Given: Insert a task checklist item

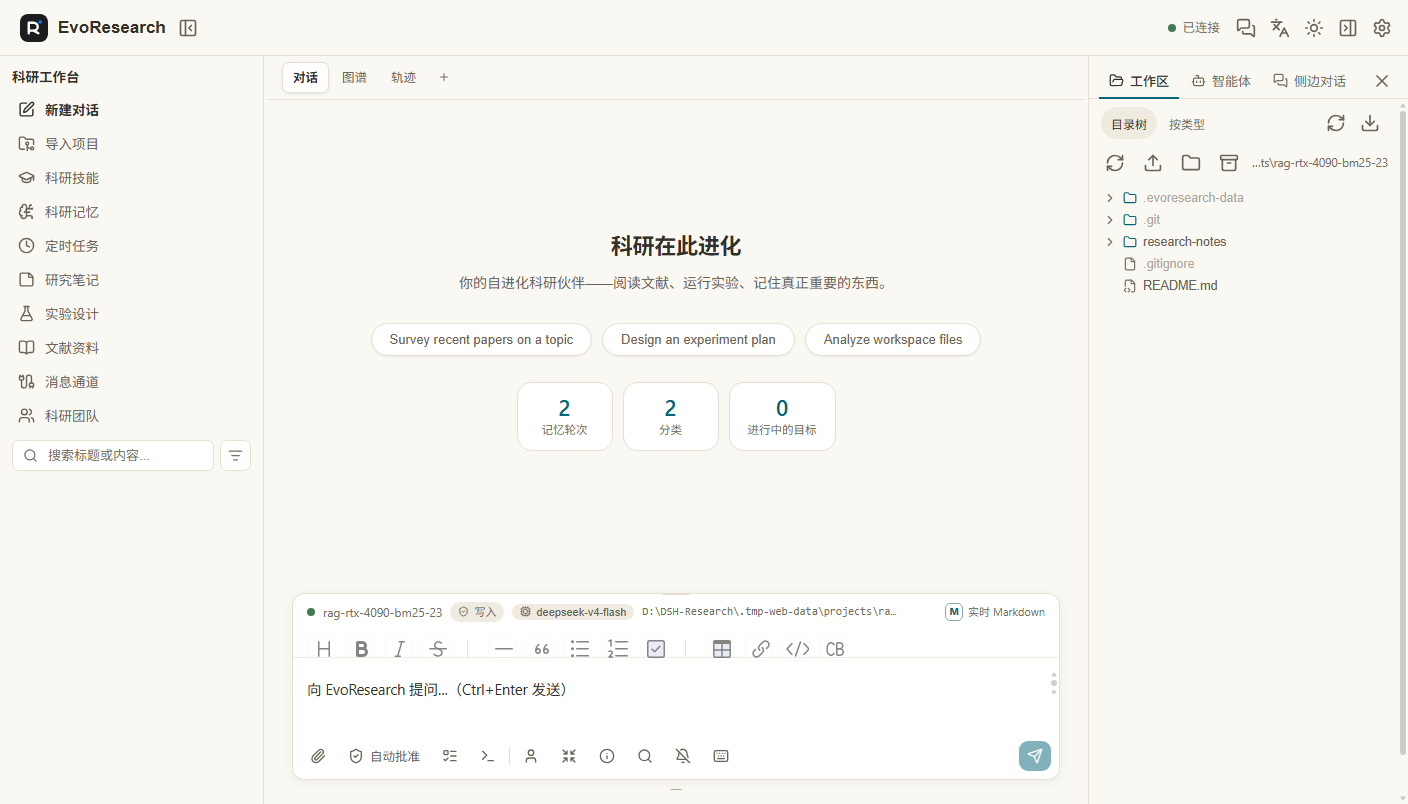Looking at the screenshot, I should (656, 649).
